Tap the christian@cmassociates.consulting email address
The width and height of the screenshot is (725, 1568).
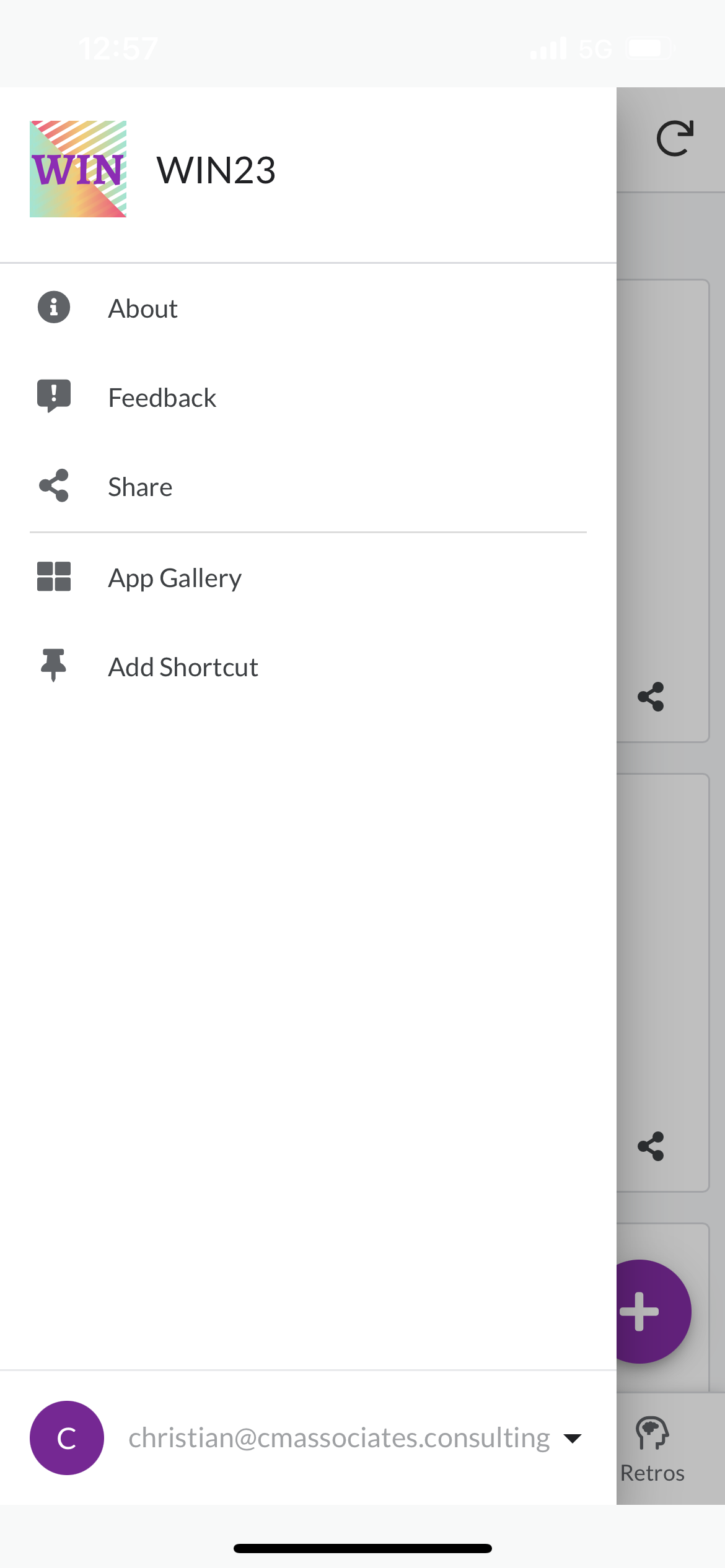click(x=339, y=1438)
